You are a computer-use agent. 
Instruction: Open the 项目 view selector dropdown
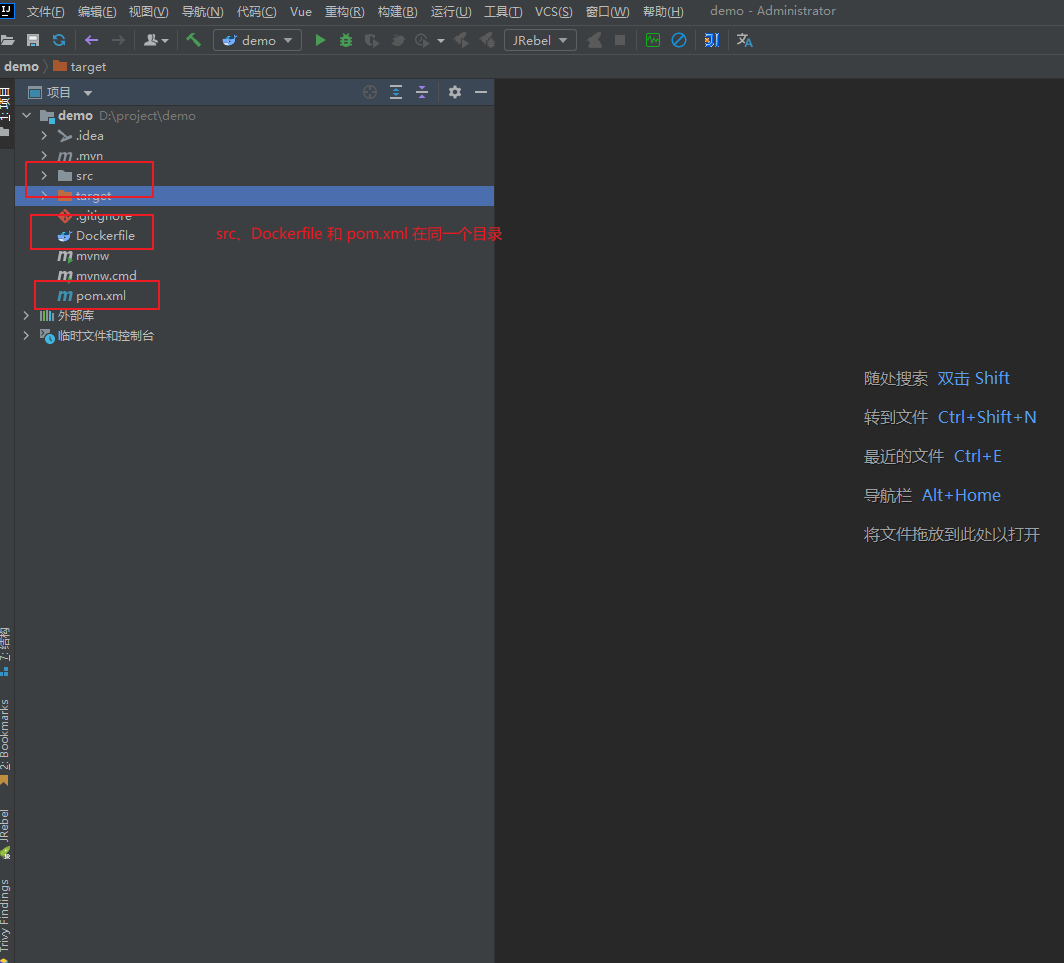tap(60, 92)
